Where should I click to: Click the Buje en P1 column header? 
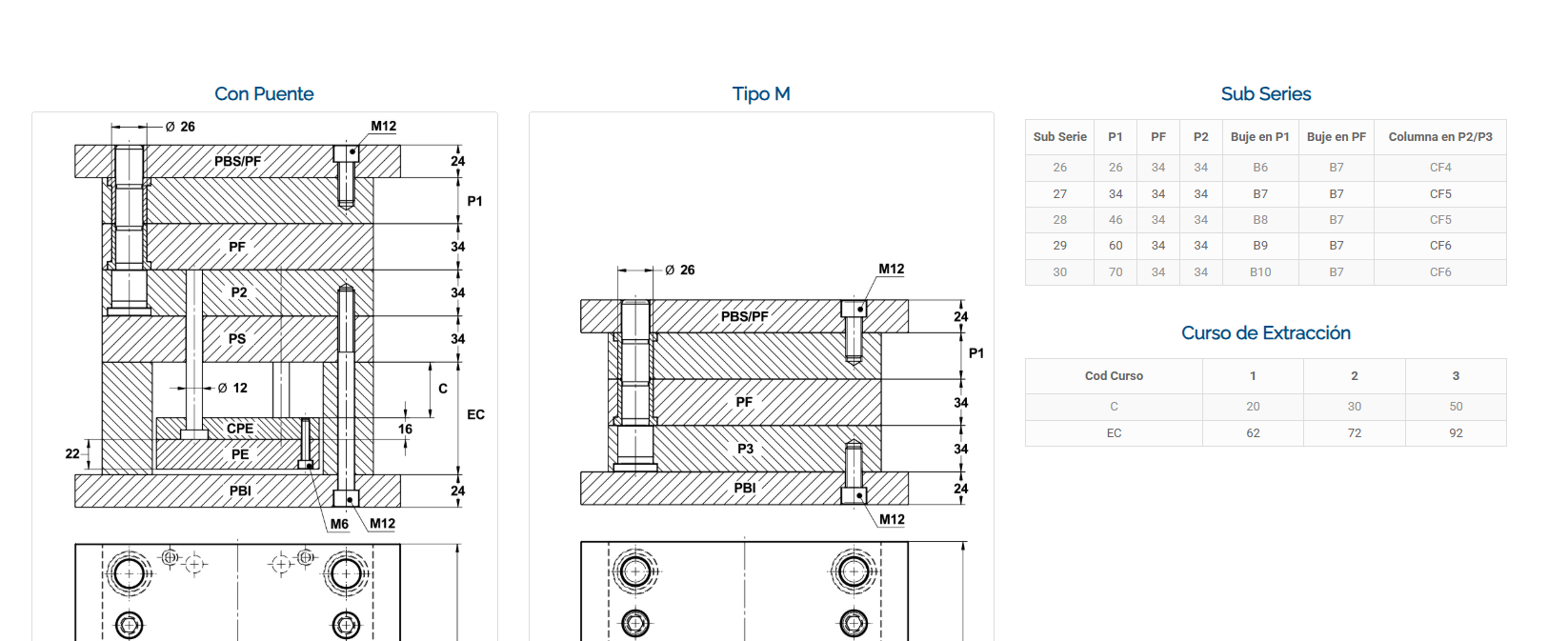pyautogui.click(x=1259, y=137)
